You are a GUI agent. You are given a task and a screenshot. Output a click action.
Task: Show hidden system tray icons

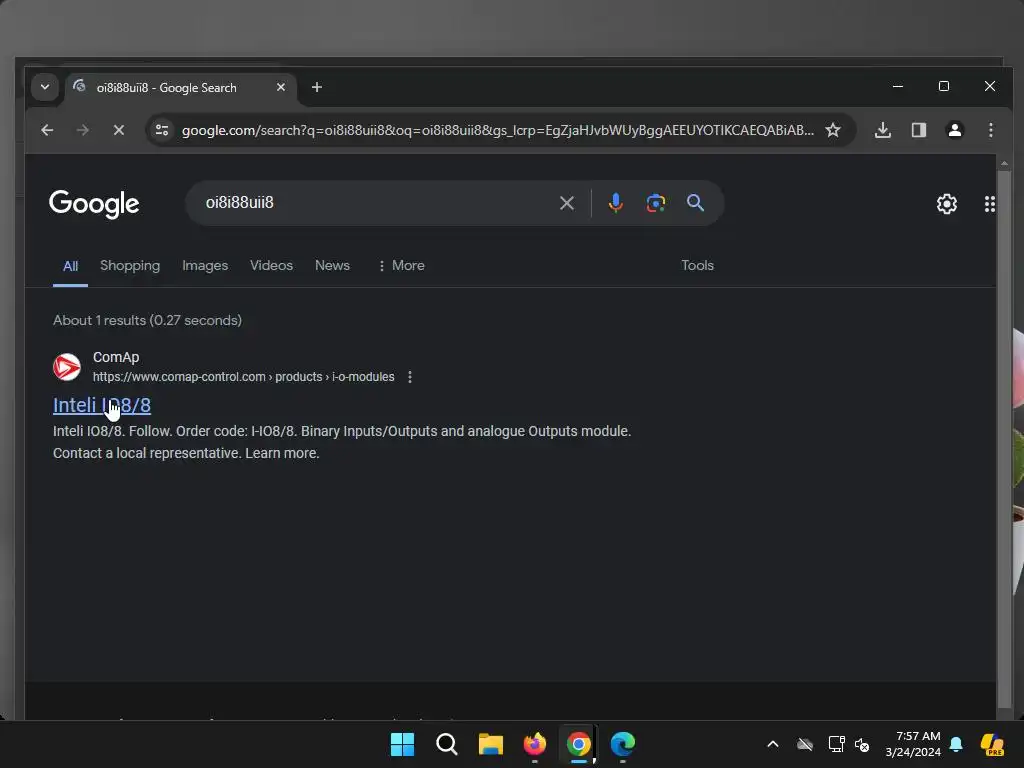tap(773, 744)
